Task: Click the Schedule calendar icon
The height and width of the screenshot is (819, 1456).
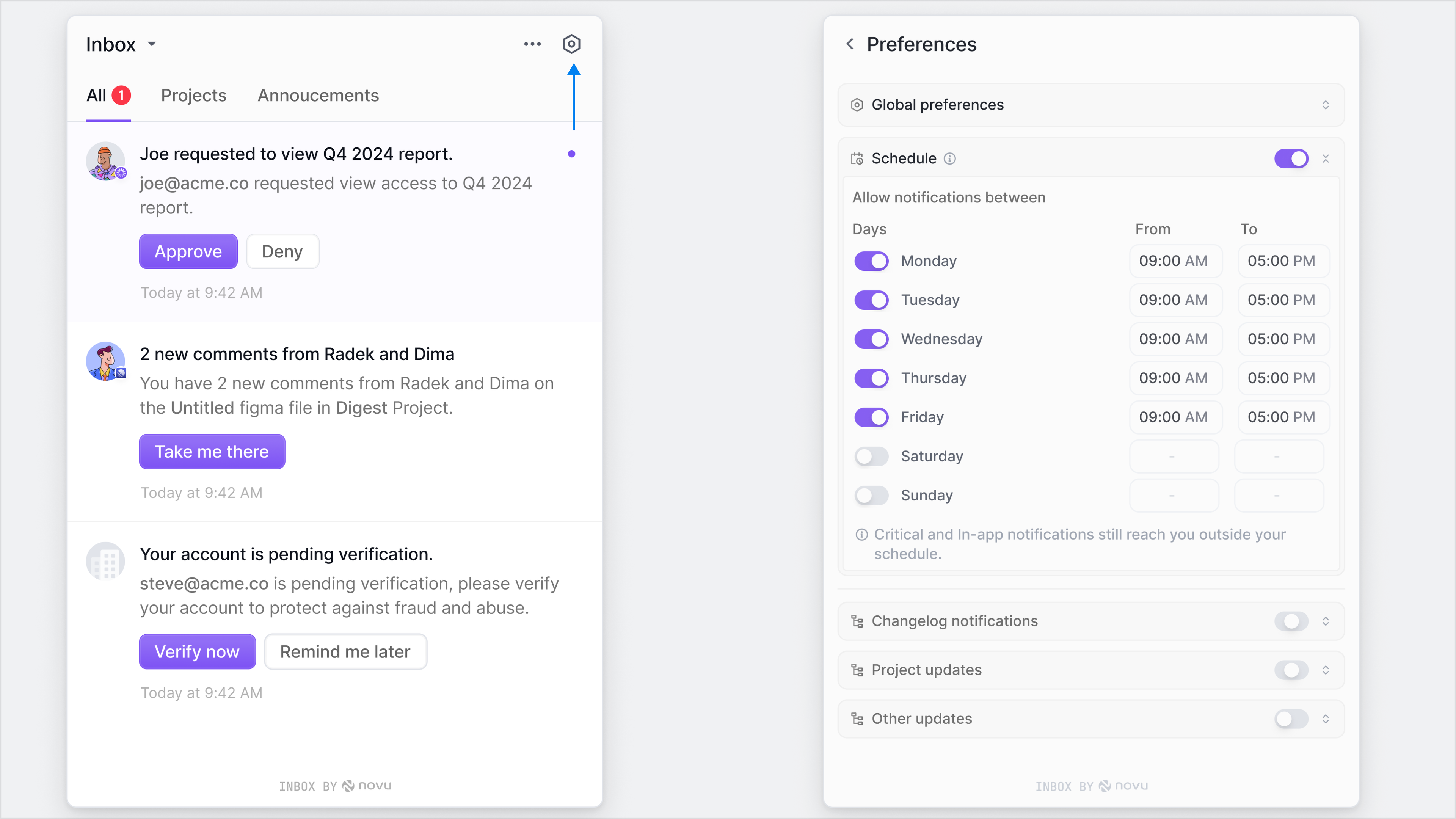Action: (x=857, y=158)
